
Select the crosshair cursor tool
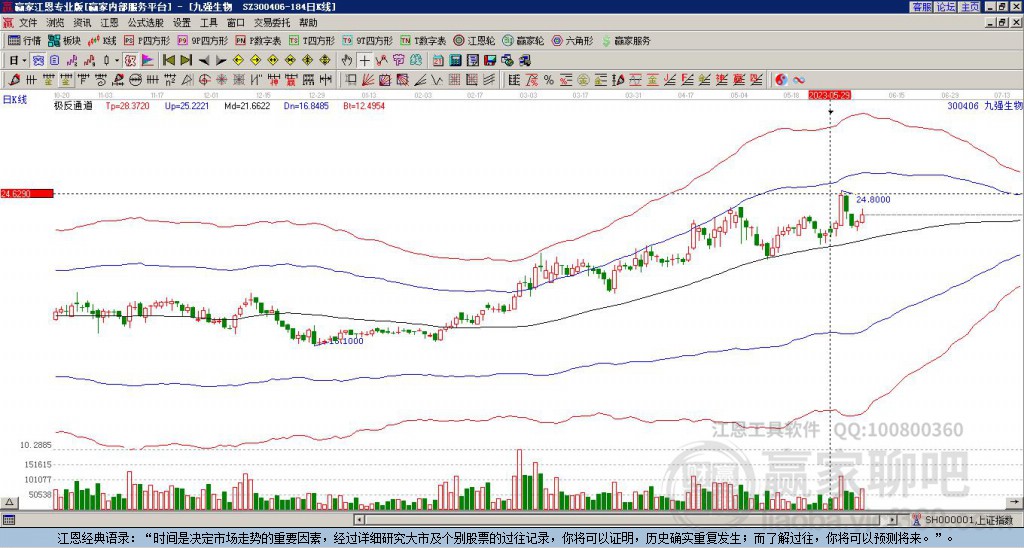point(364,61)
